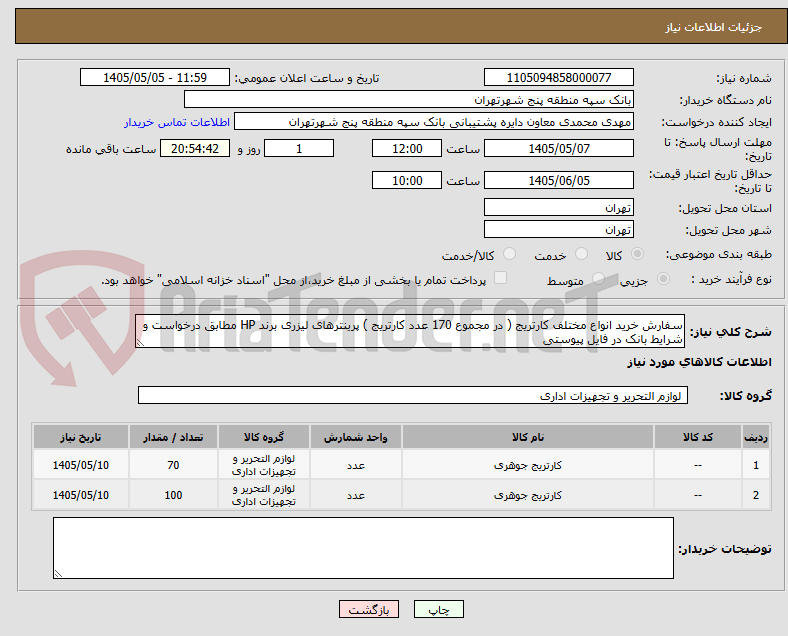Click the price validity date 1405/06/05

click(x=559, y=180)
